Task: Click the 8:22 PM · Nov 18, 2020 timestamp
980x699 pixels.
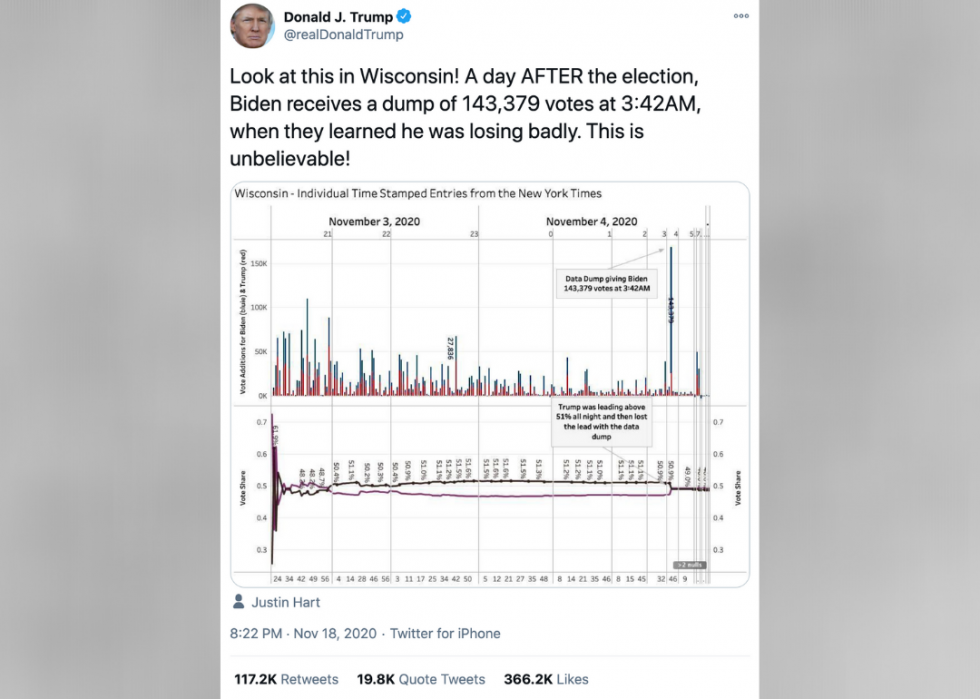Action: coord(302,633)
